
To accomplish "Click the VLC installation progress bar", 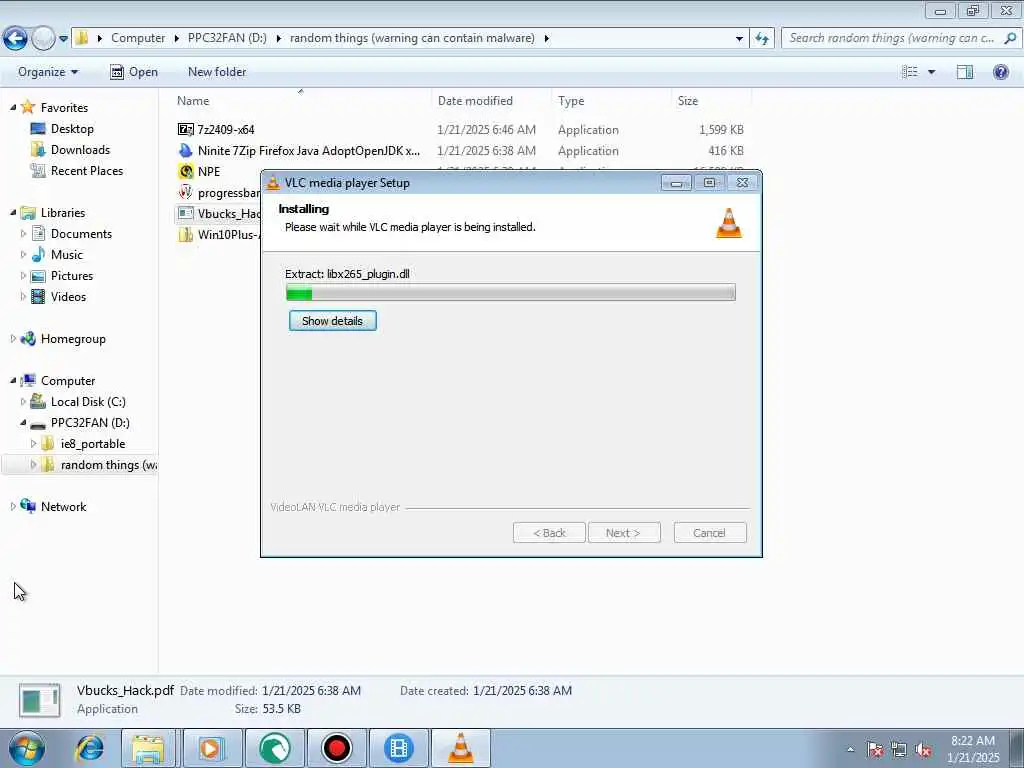I will pyautogui.click(x=511, y=292).
